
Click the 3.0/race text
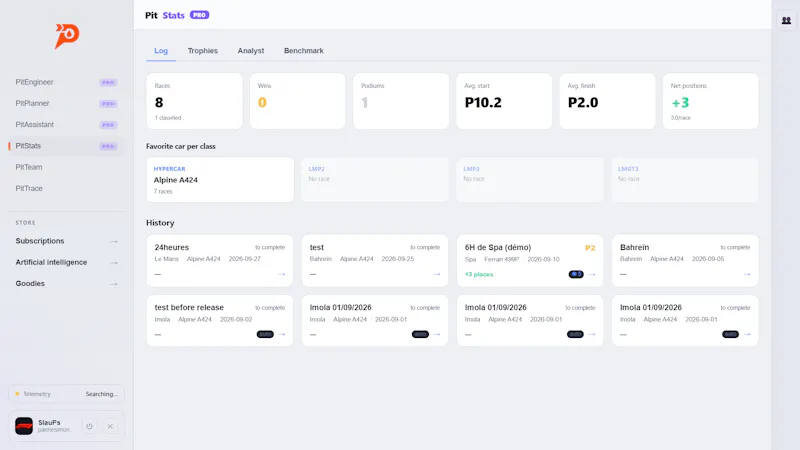[681, 118]
